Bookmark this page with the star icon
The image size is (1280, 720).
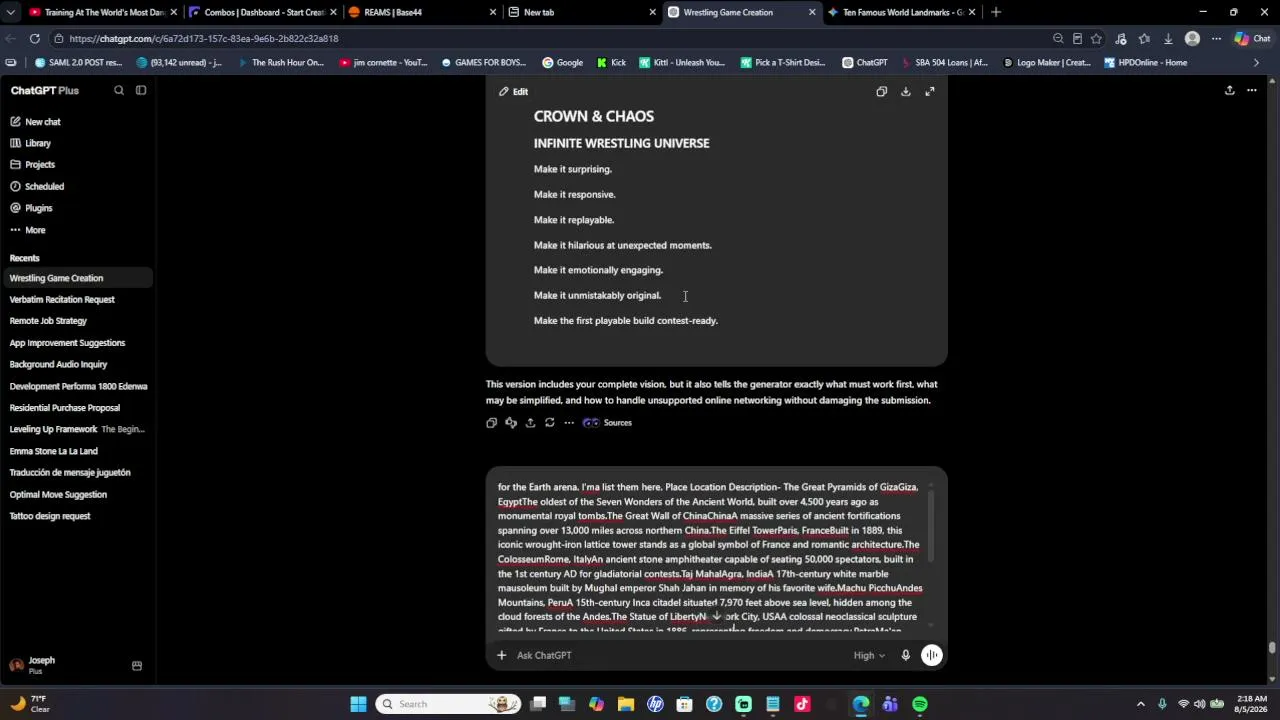point(1096,38)
